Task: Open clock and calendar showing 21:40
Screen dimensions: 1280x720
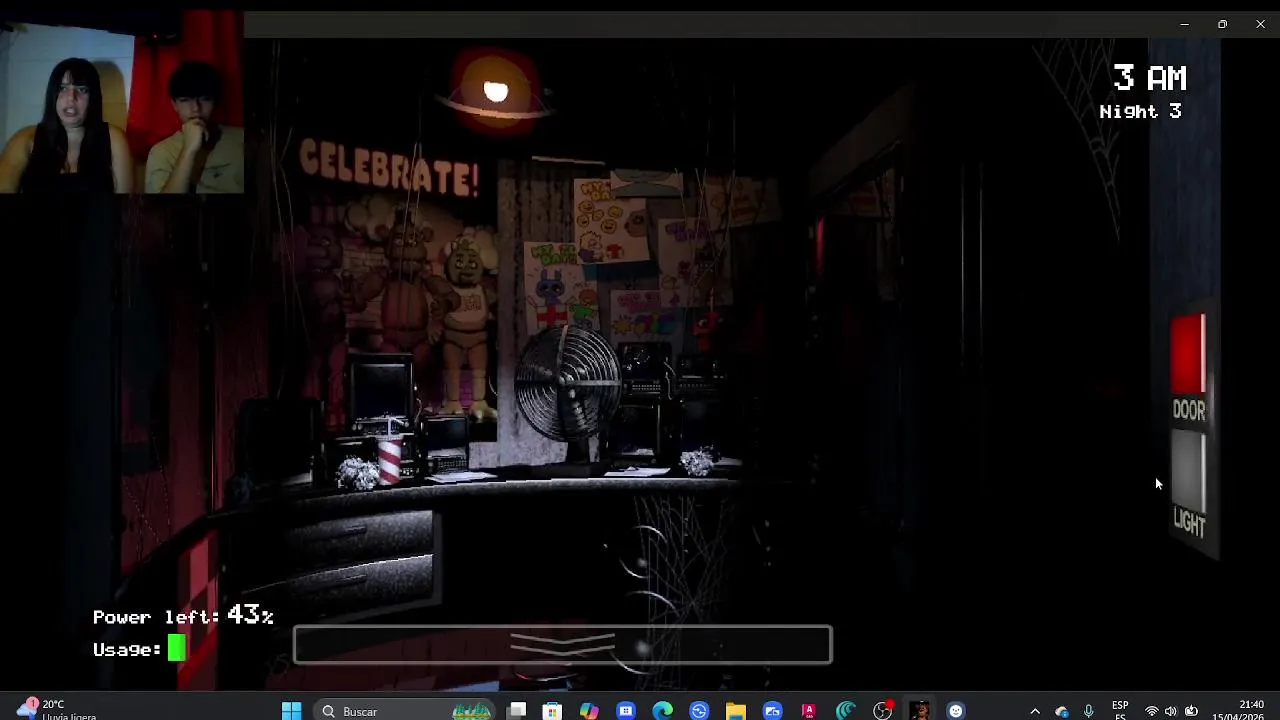Action: tap(1238, 710)
